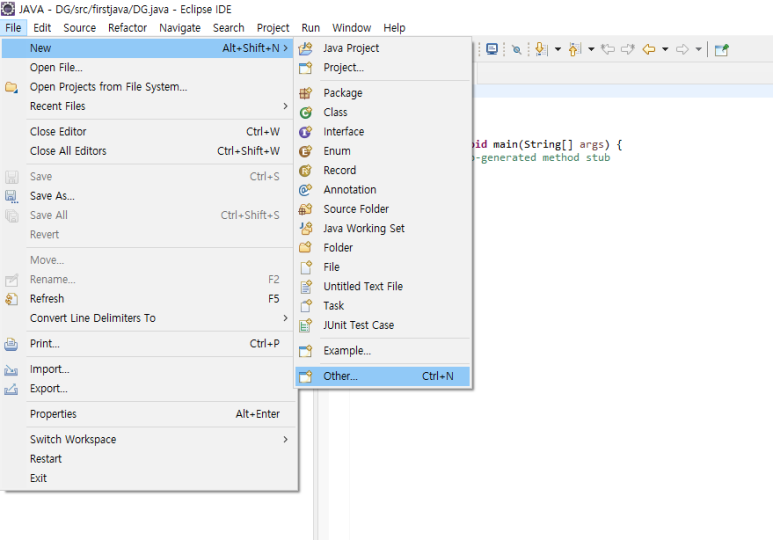Image resolution: width=773 pixels, height=540 pixels.
Task: Choose Restart in File menu
Action: (x=147, y=459)
